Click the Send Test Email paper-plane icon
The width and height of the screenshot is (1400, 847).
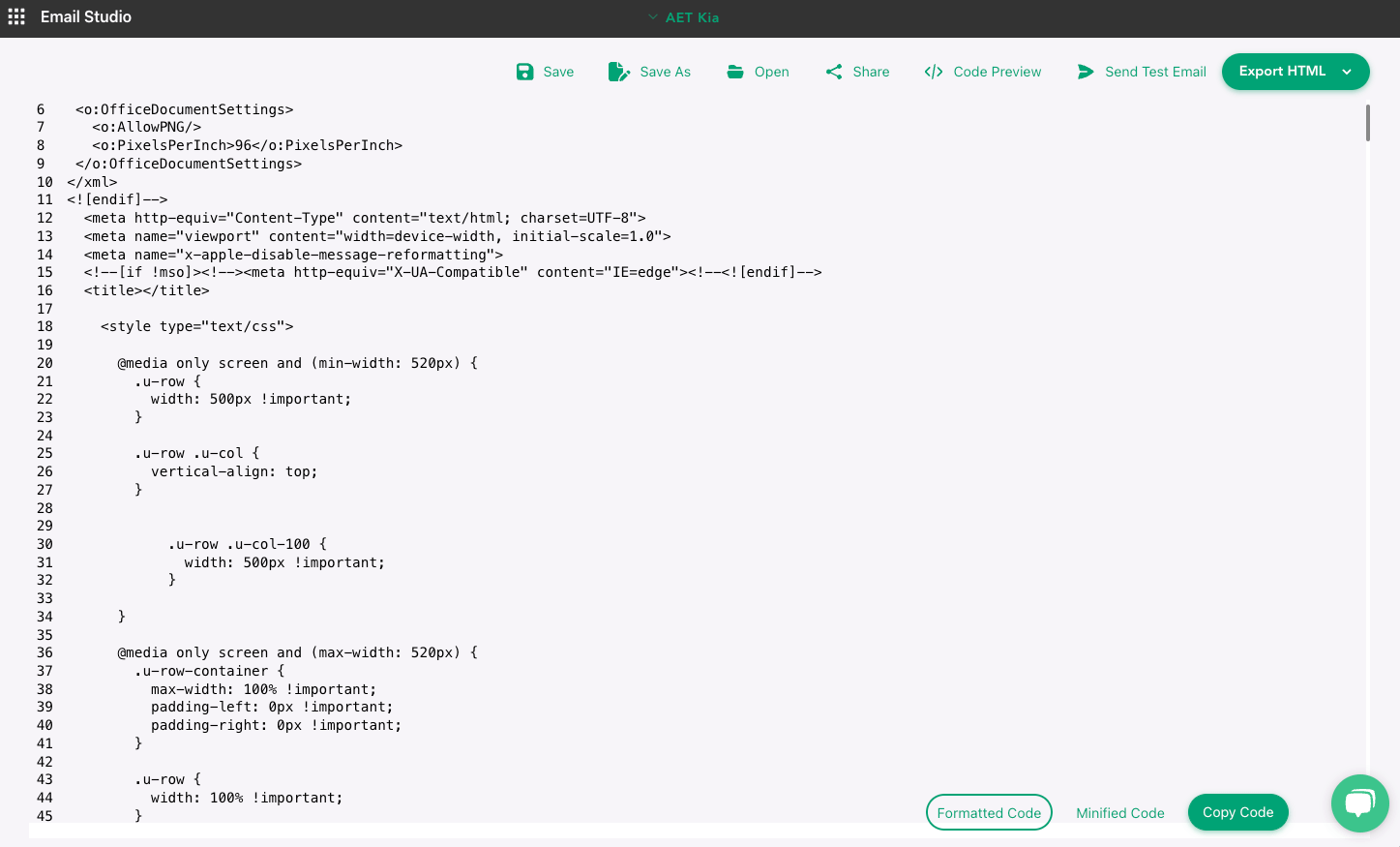pyautogui.click(x=1086, y=72)
